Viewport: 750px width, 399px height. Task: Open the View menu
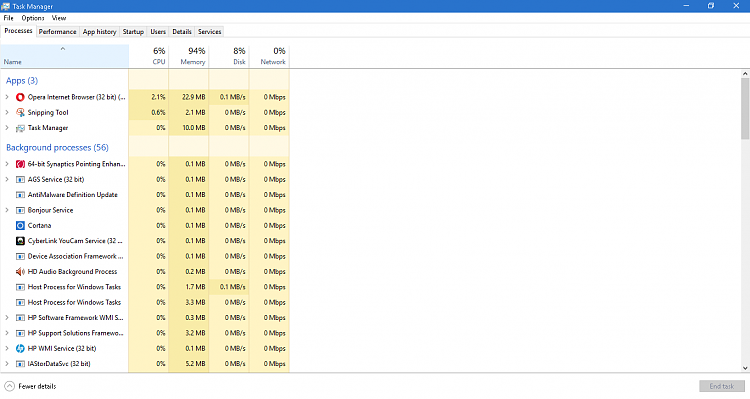coord(59,18)
